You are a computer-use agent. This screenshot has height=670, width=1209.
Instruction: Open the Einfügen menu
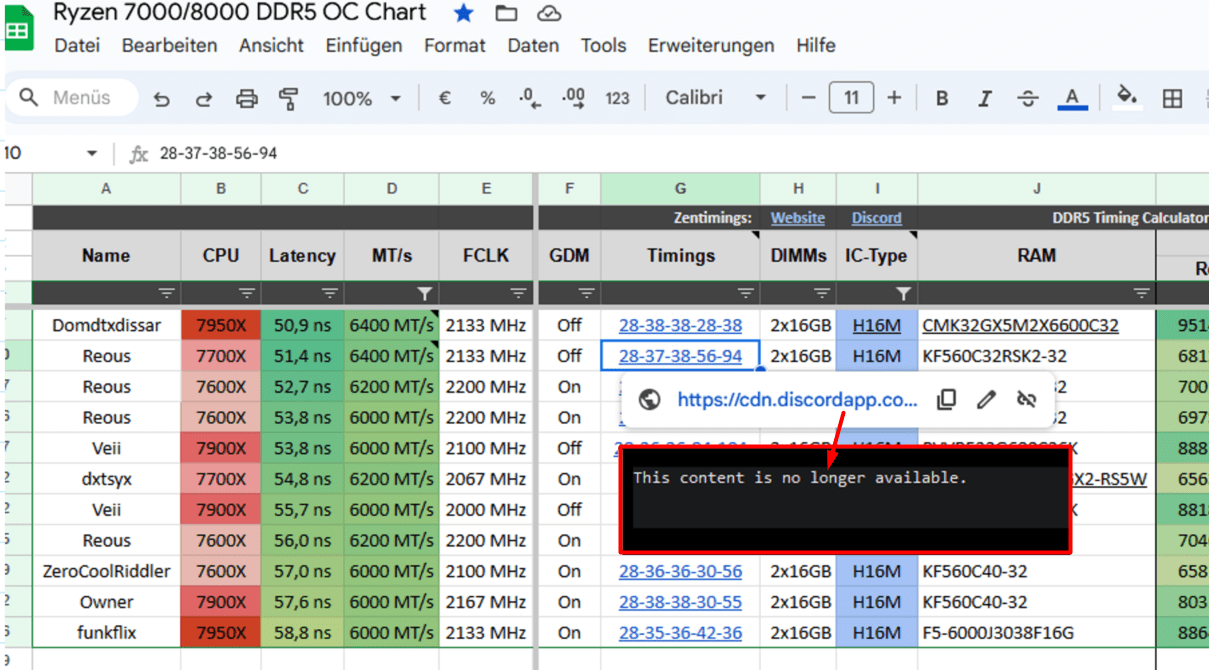(x=364, y=46)
